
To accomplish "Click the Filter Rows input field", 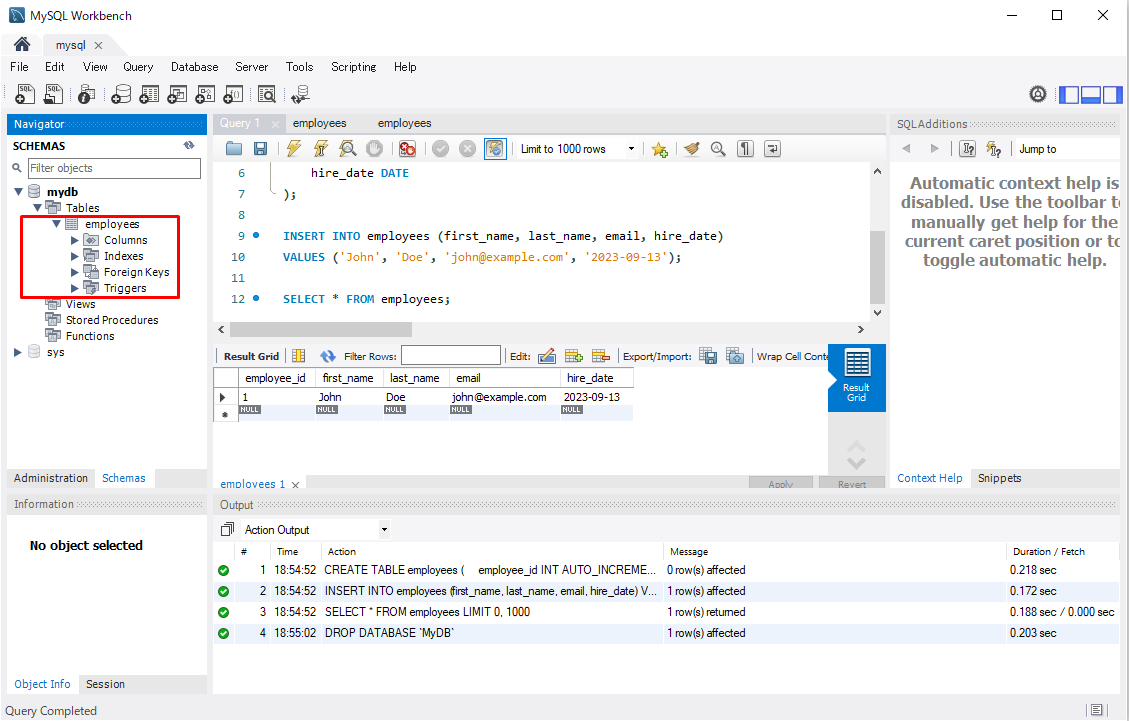I will pos(450,356).
